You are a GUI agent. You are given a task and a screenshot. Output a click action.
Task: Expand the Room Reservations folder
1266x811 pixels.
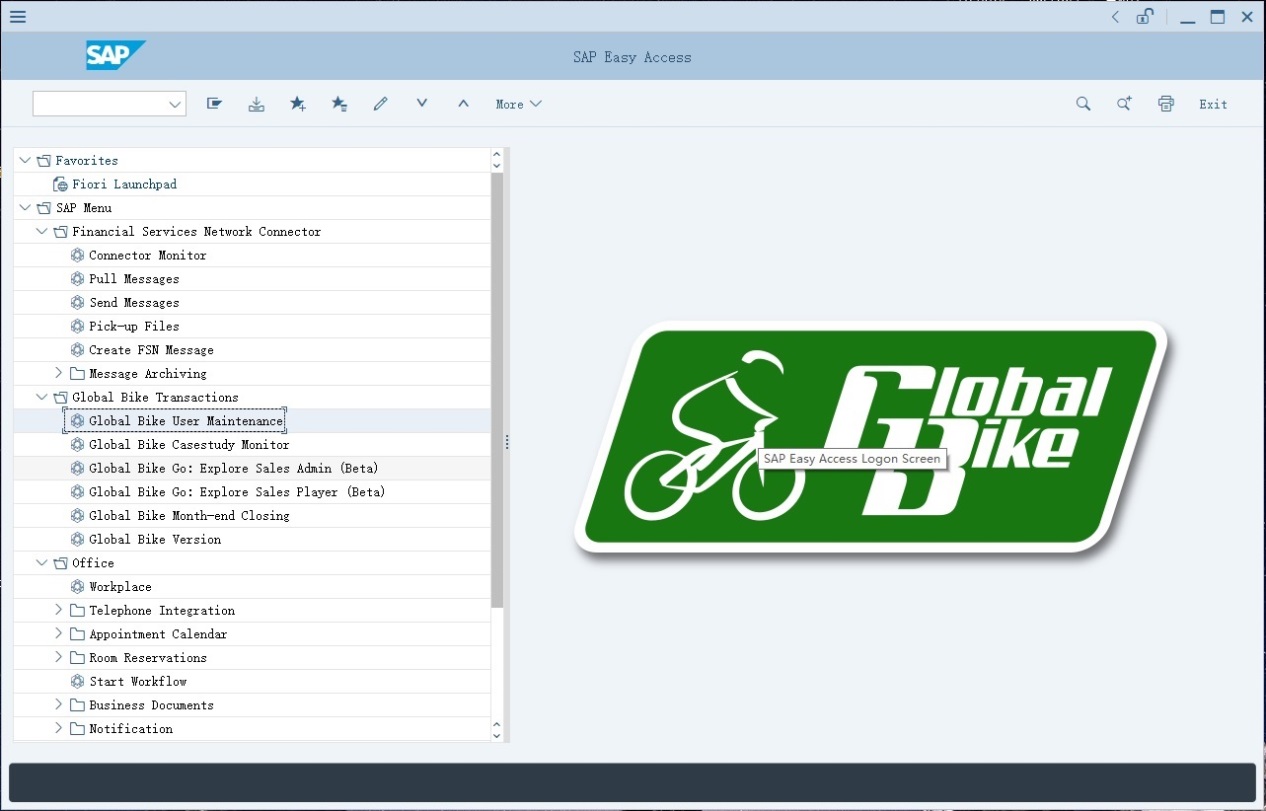tap(59, 657)
